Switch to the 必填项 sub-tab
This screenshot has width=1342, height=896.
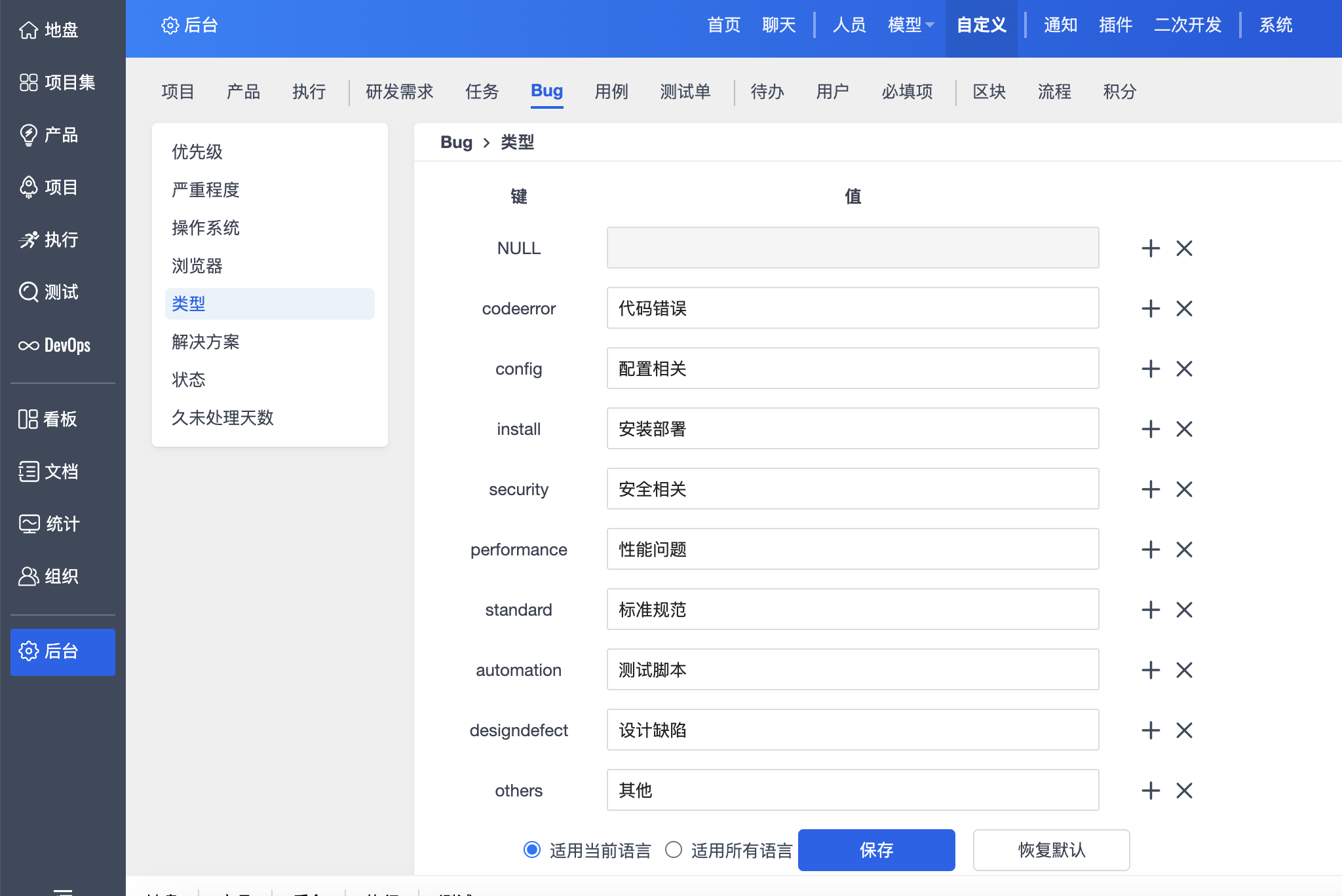click(908, 92)
